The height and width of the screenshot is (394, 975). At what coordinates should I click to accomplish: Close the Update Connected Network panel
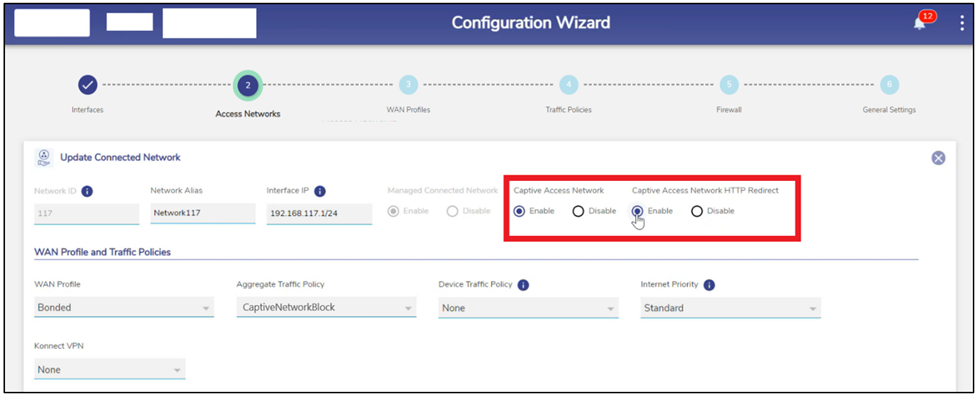click(x=938, y=158)
